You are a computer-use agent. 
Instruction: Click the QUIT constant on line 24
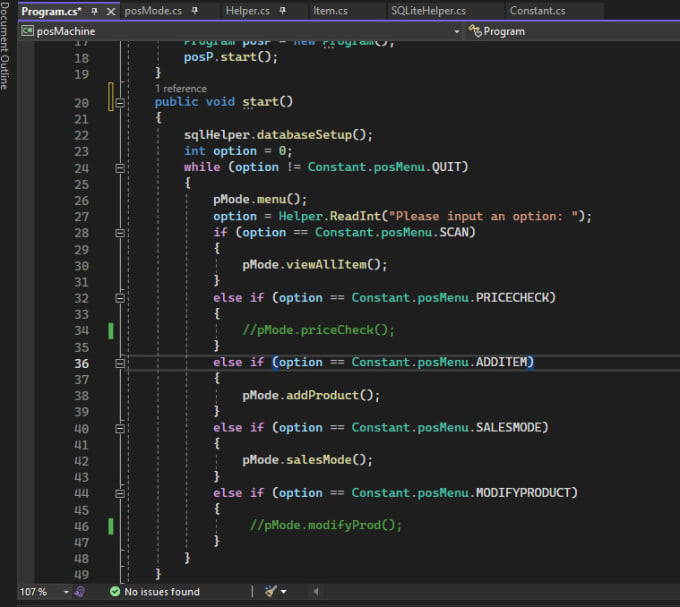(447, 167)
